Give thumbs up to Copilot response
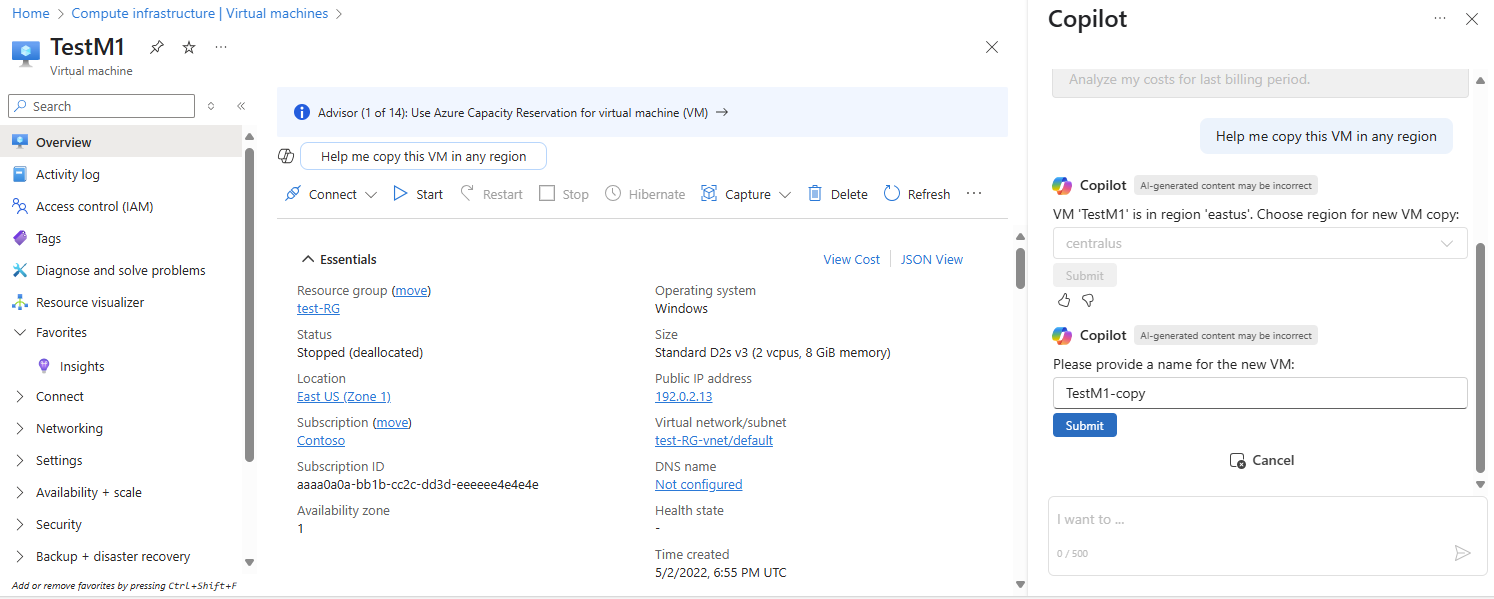Screen dimensions: 1494x599 1063,300
